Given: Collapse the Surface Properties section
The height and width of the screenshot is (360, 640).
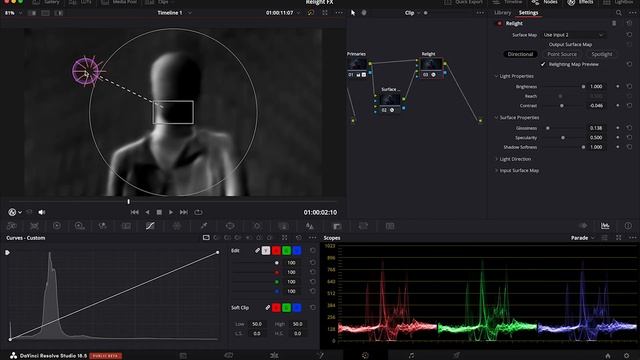Looking at the screenshot, I should pyautogui.click(x=496, y=118).
